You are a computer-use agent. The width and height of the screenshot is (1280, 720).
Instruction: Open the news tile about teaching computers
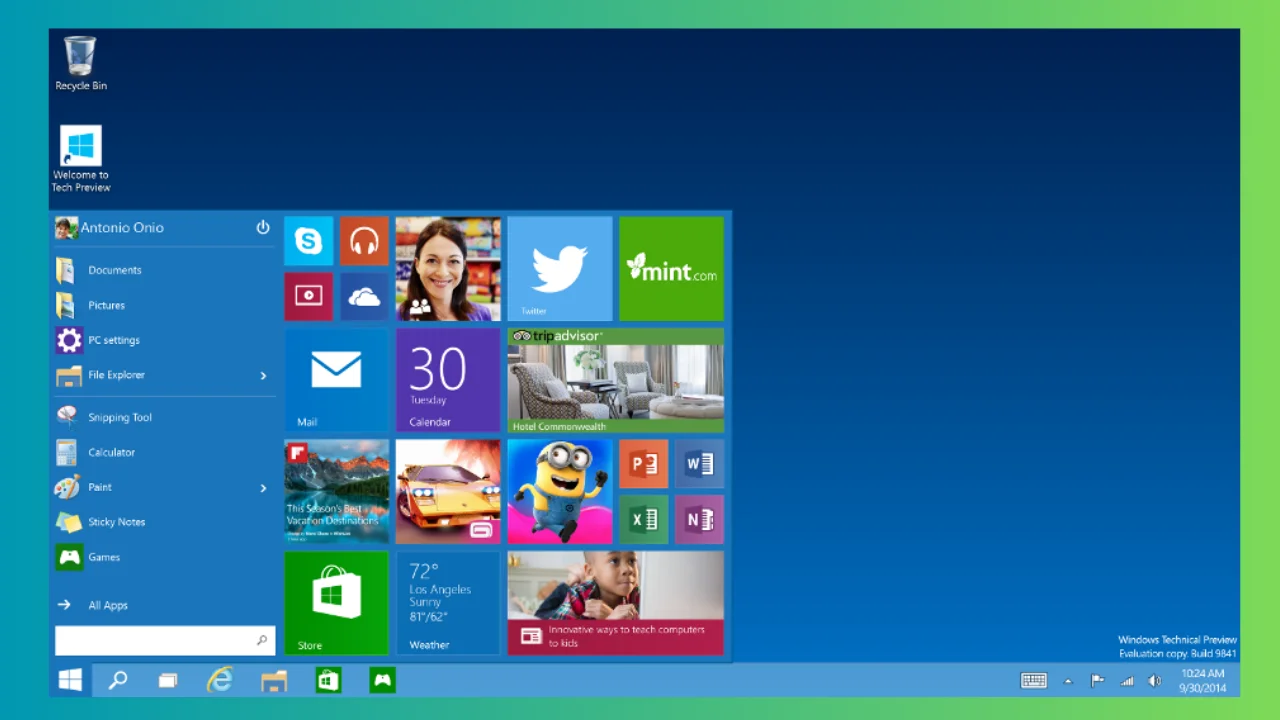tap(616, 603)
